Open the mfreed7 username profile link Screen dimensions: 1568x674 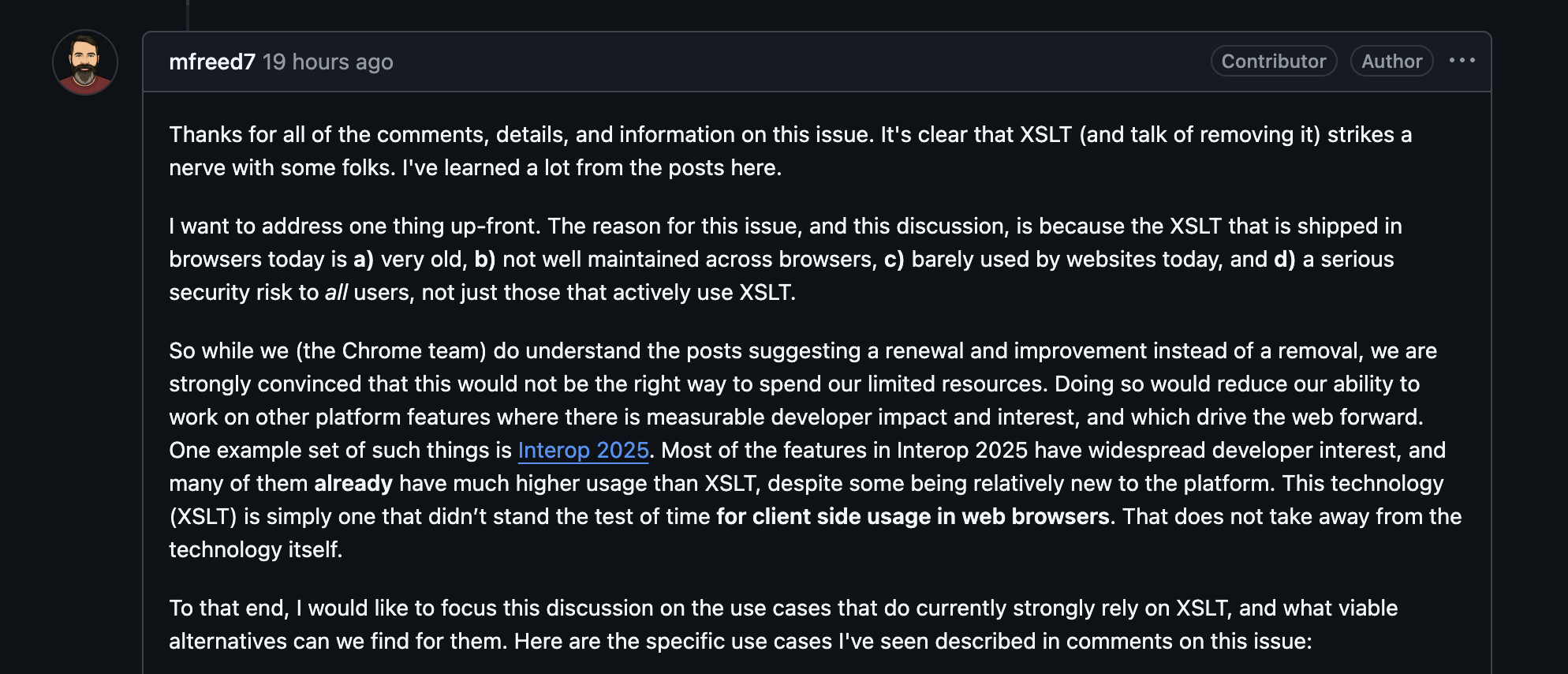[212, 62]
